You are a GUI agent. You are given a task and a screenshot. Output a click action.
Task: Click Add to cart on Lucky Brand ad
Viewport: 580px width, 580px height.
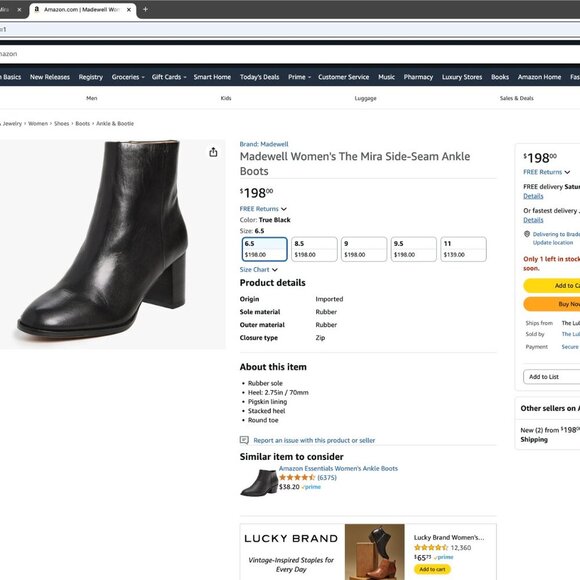point(432,569)
